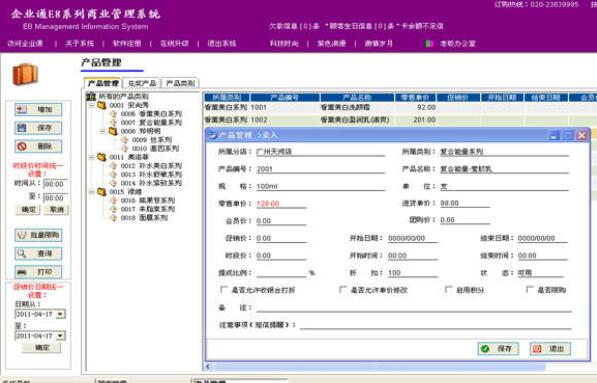The image size is (597, 383).
Task: Select tree item 0013 补水舒敏系列
Action: [151, 174]
